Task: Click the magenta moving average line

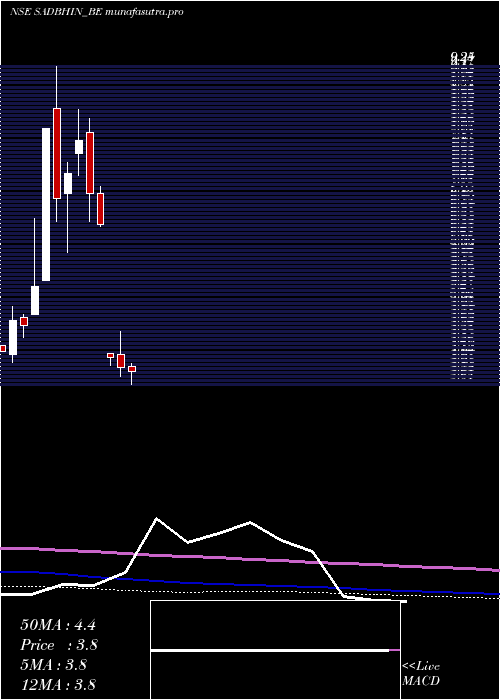Action: pyautogui.click(x=250, y=559)
